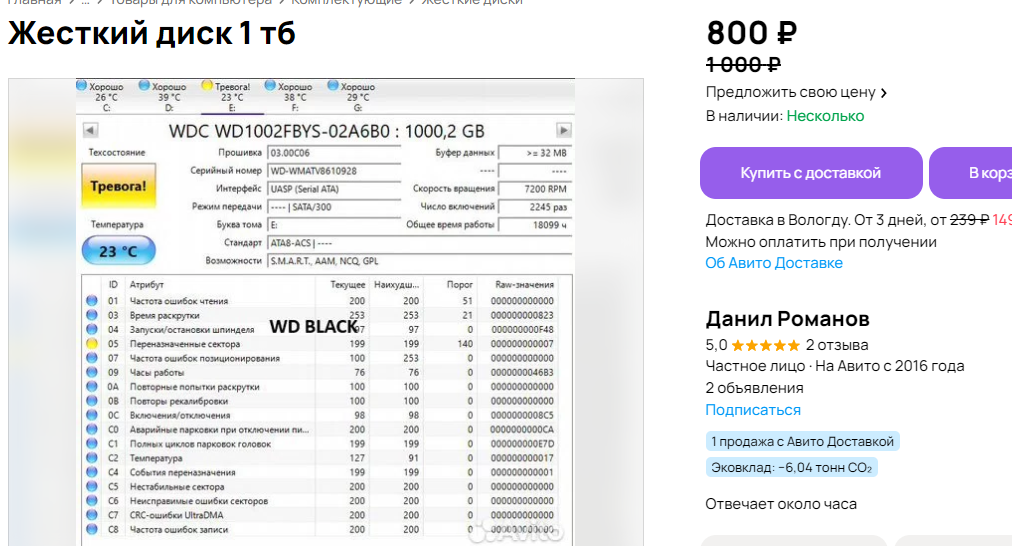Open Предложить свою цену link

pos(790,92)
